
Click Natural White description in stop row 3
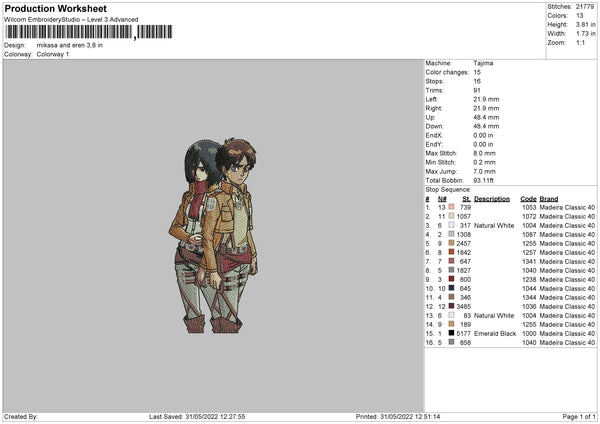point(494,226)
